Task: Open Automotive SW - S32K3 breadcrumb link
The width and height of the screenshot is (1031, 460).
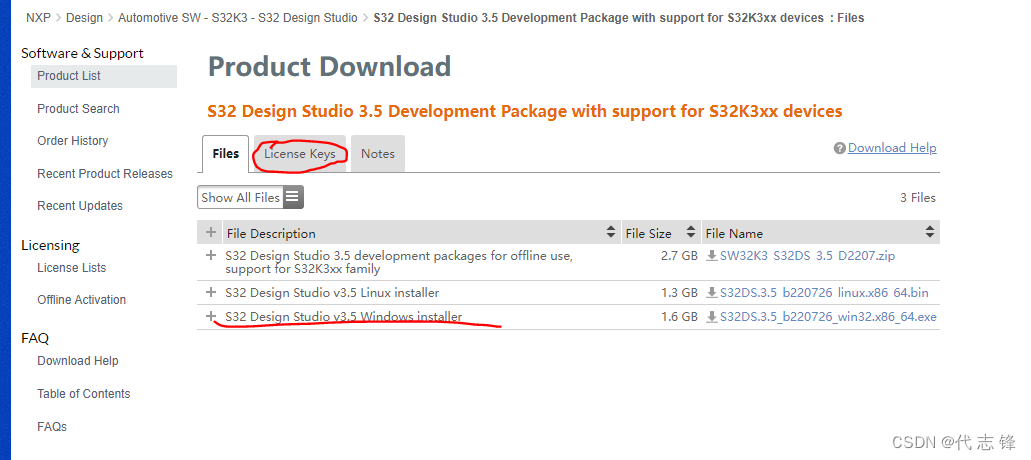Action: tap(238, 18)
